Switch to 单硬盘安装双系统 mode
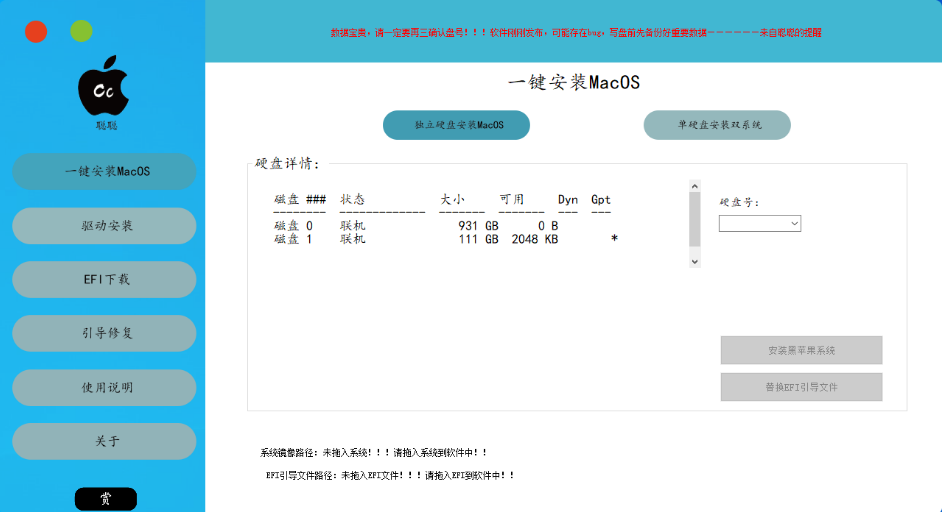This screenshot has width=942, height=512. 717,125
